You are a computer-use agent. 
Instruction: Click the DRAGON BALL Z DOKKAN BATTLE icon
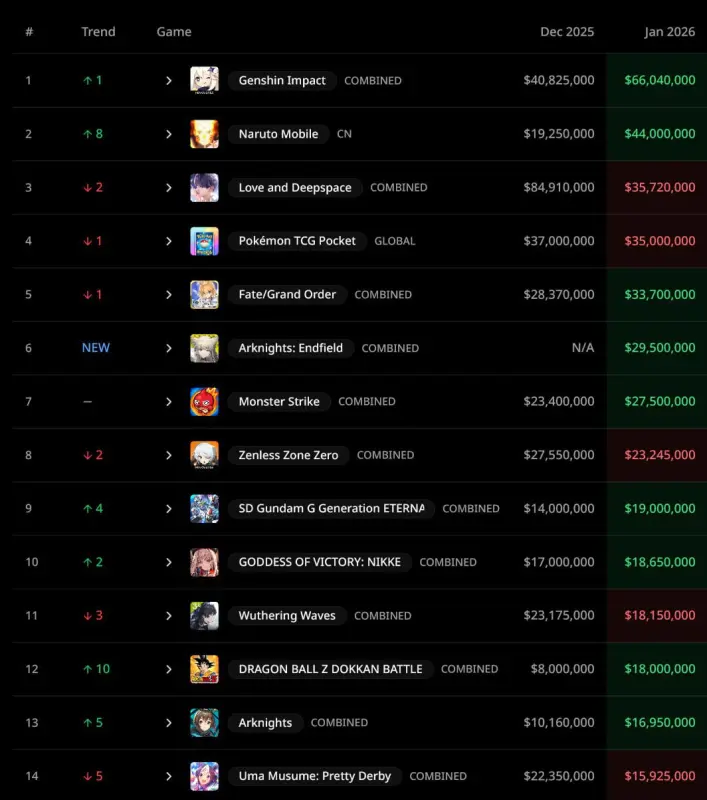coord(204,669)
